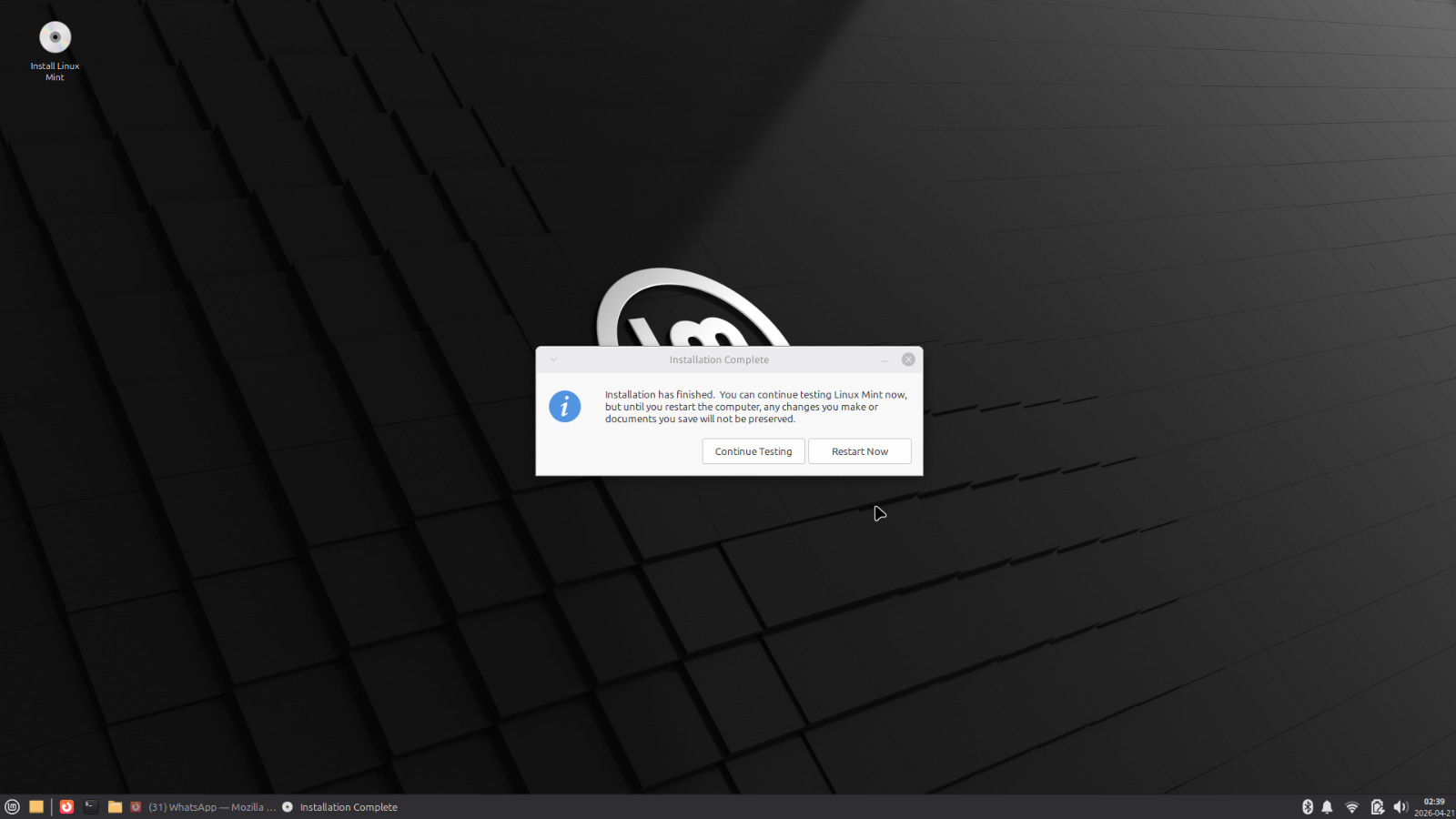Open the Terminal launcher in the panel
This screenshot has height=819, width=1456.
[91, 806]
